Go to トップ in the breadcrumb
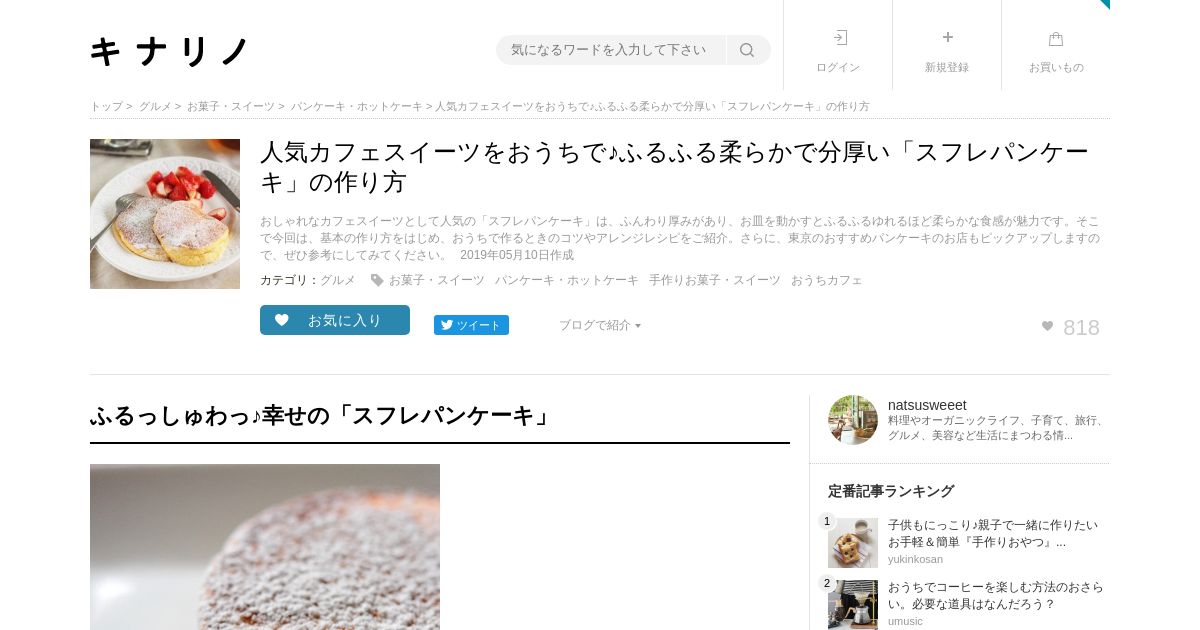Screen dimensions: 1200x630 (106, 106)
